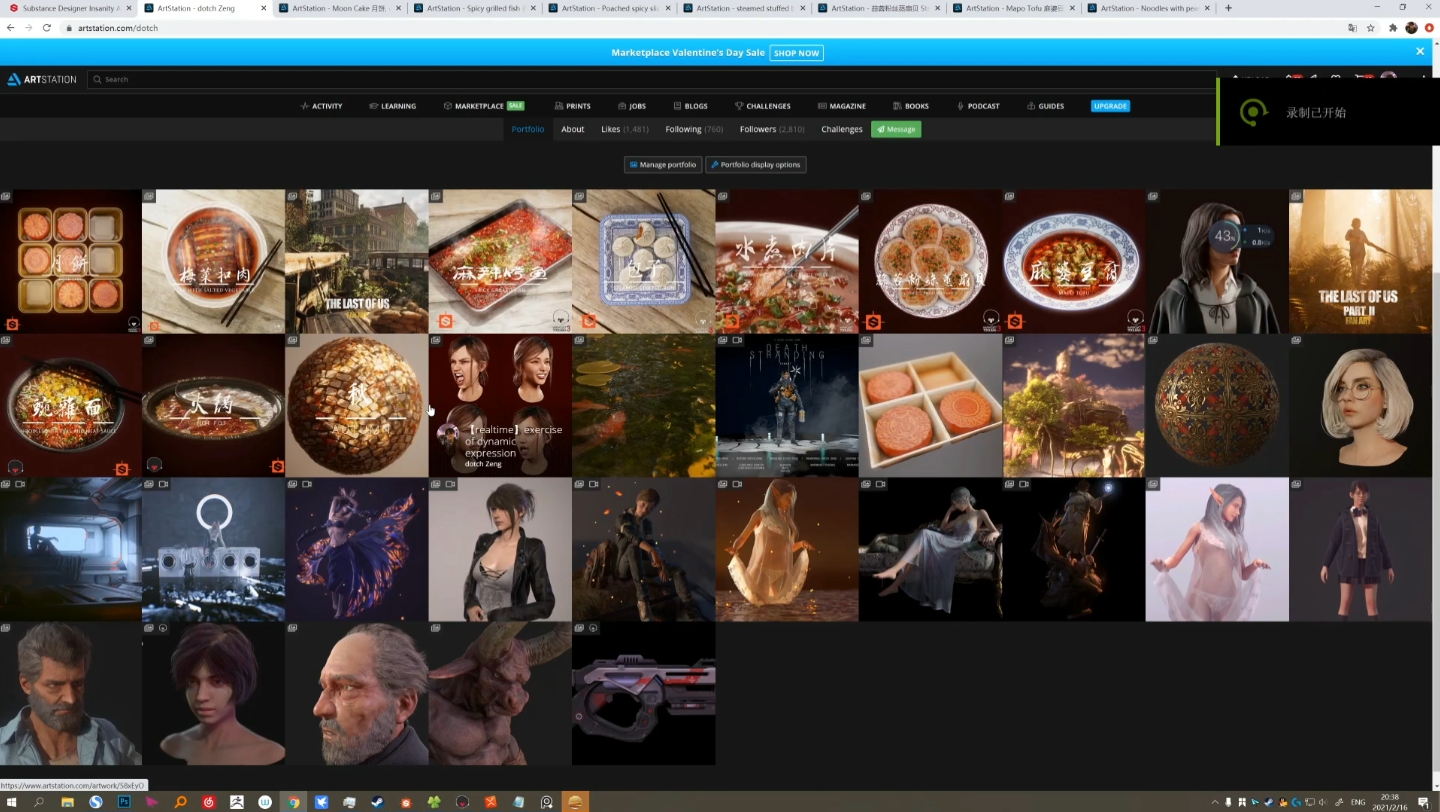
Task: Bookmark this page with star icon
Action: [1371, 28]
